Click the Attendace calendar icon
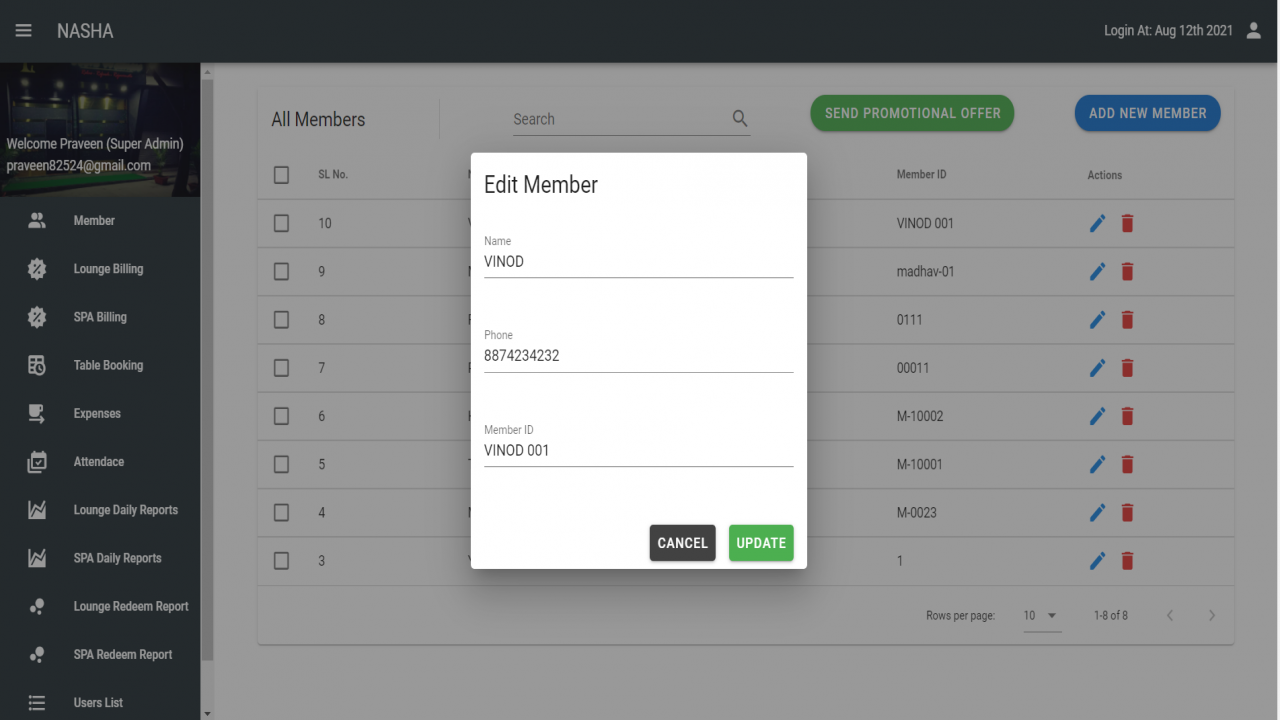The height and width of the screenshot is (720, 1280). [37, 462]
